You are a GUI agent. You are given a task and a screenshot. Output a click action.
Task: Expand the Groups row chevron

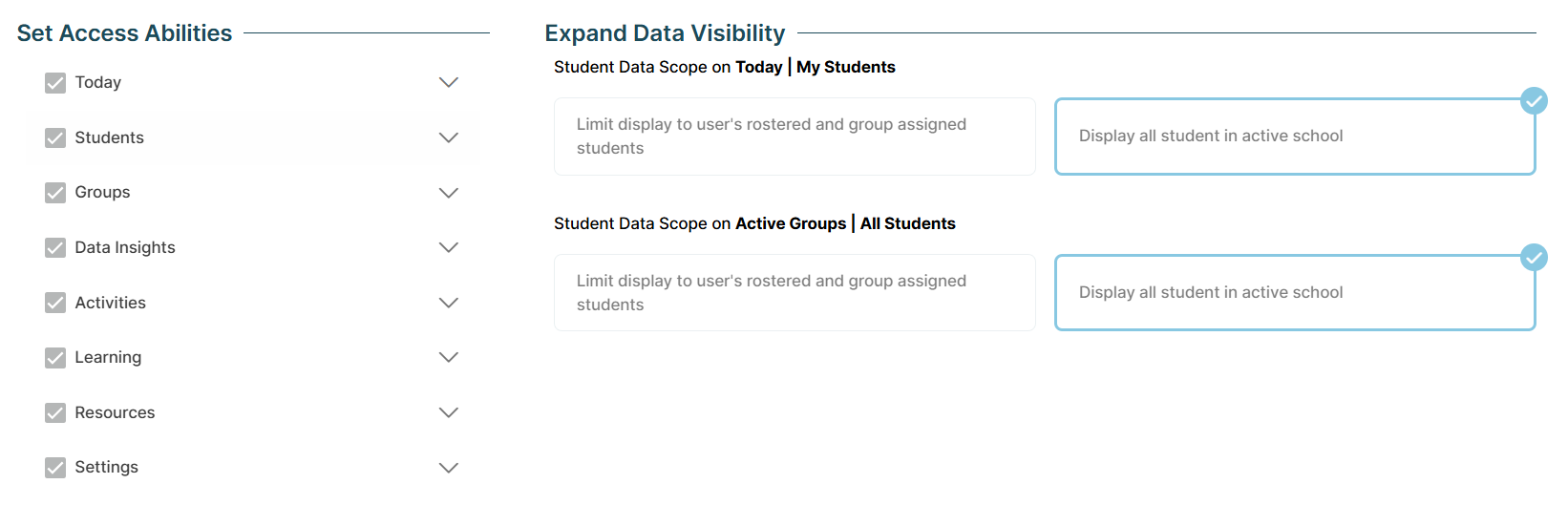[449, 193]
